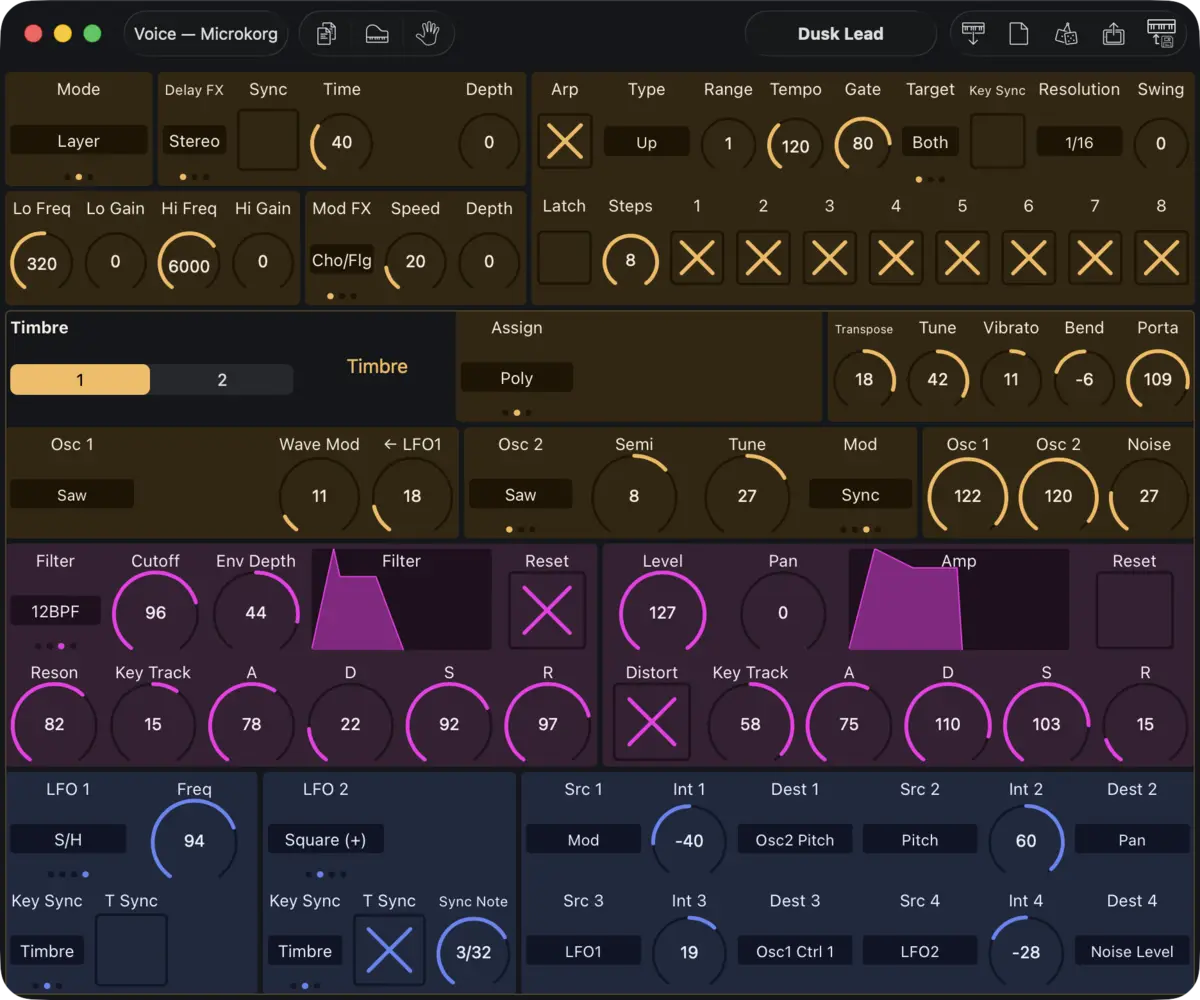Enable the Latch checkbox
1200x1000 pixels.
pos(564,258)
